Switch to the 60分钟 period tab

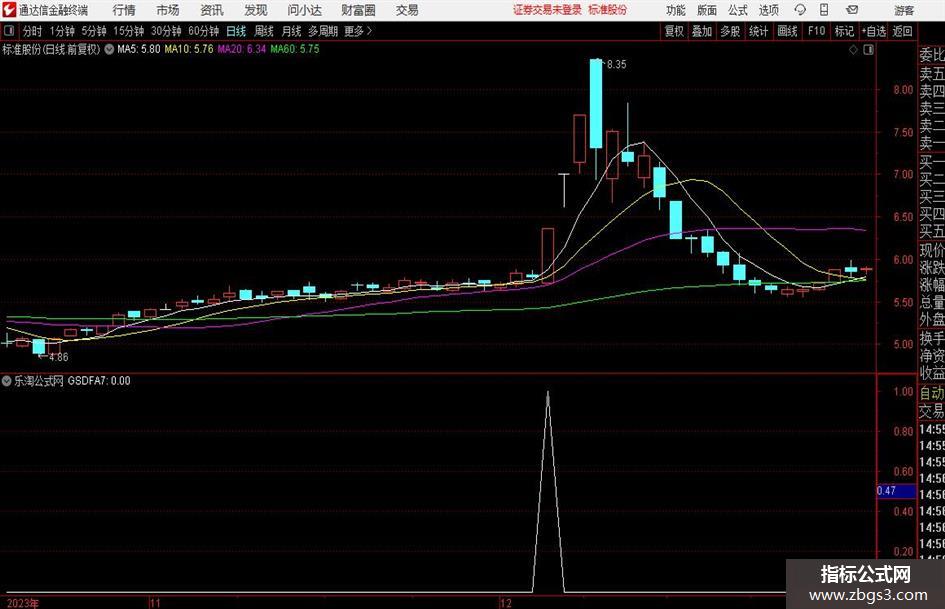pyautogui.click(x=204, y=31)
